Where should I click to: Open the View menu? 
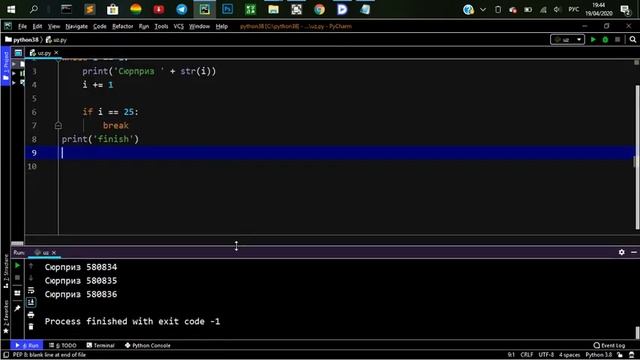click(x=53, y=26)
